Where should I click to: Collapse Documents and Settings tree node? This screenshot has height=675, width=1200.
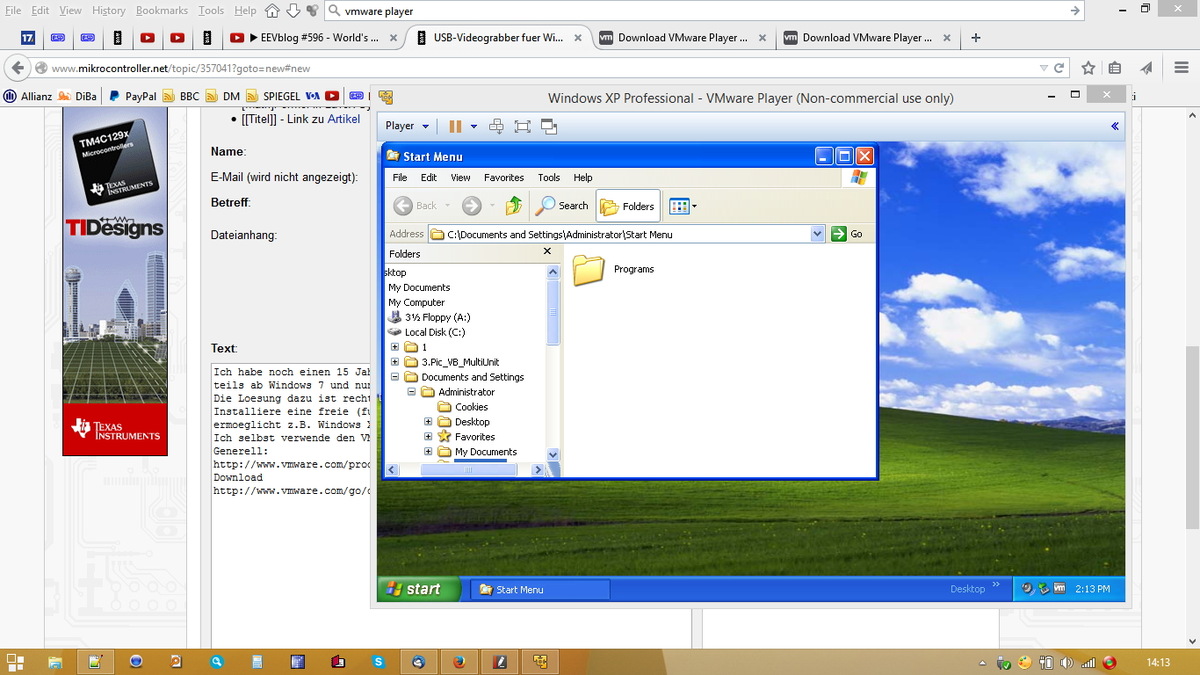click(395, 377)
